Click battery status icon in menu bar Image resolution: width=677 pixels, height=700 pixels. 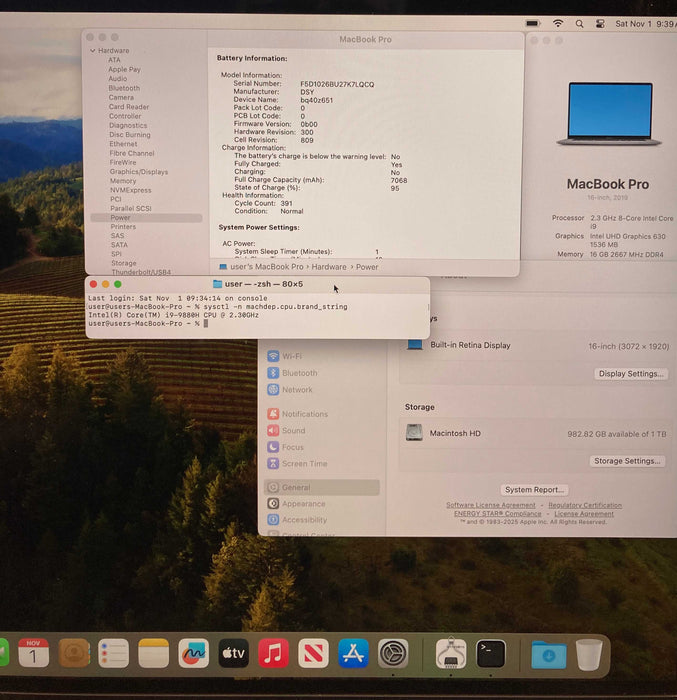pyautogui.click(x=533, y=23)
